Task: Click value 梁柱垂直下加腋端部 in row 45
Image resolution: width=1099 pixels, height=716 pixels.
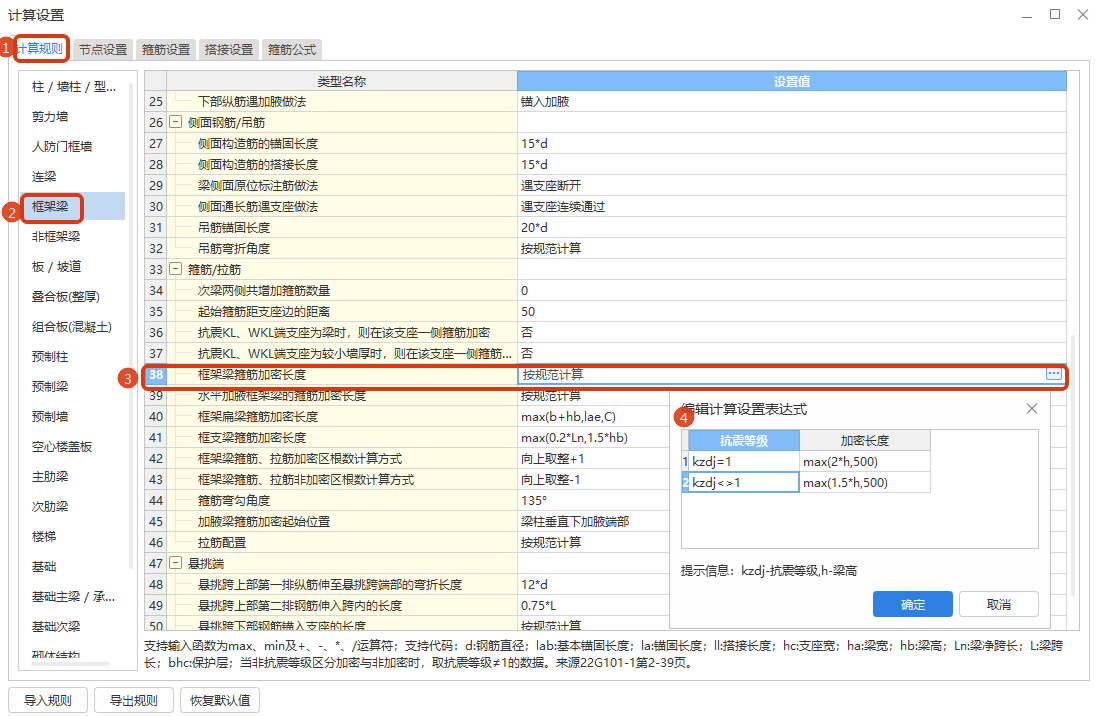Action: pyautogui.click(x=594, y=522)
